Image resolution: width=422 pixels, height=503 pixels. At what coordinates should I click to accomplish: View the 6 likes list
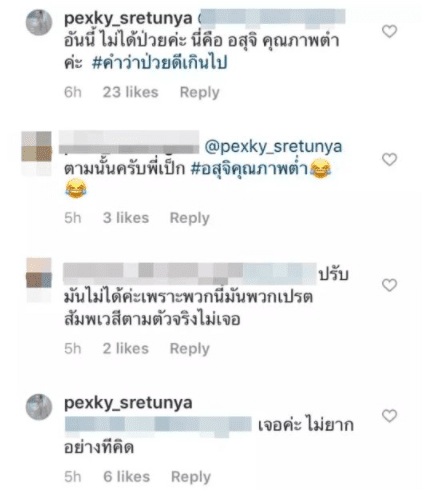[x=126, y=477]
